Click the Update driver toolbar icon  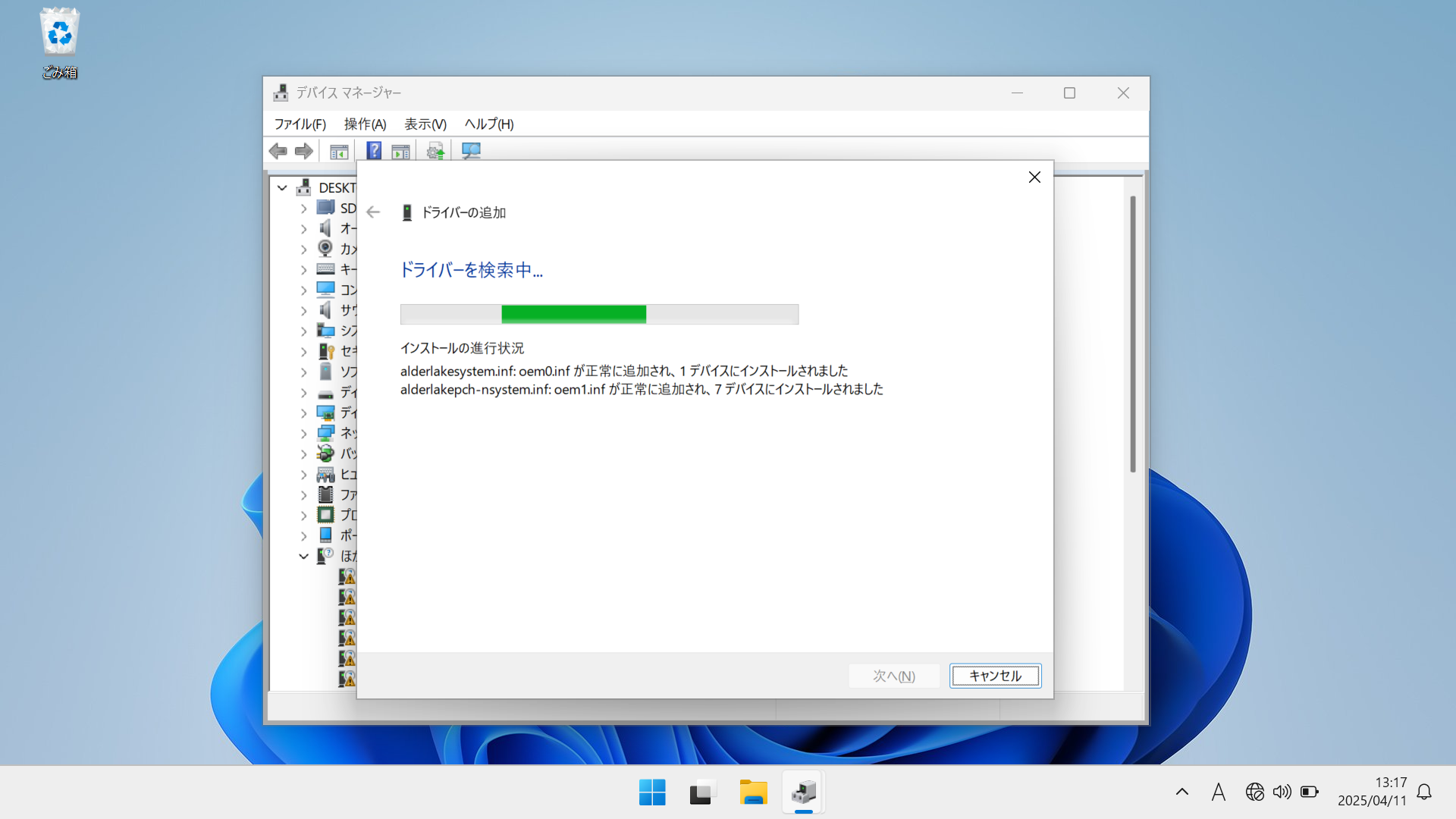click(x=435, y=151)
